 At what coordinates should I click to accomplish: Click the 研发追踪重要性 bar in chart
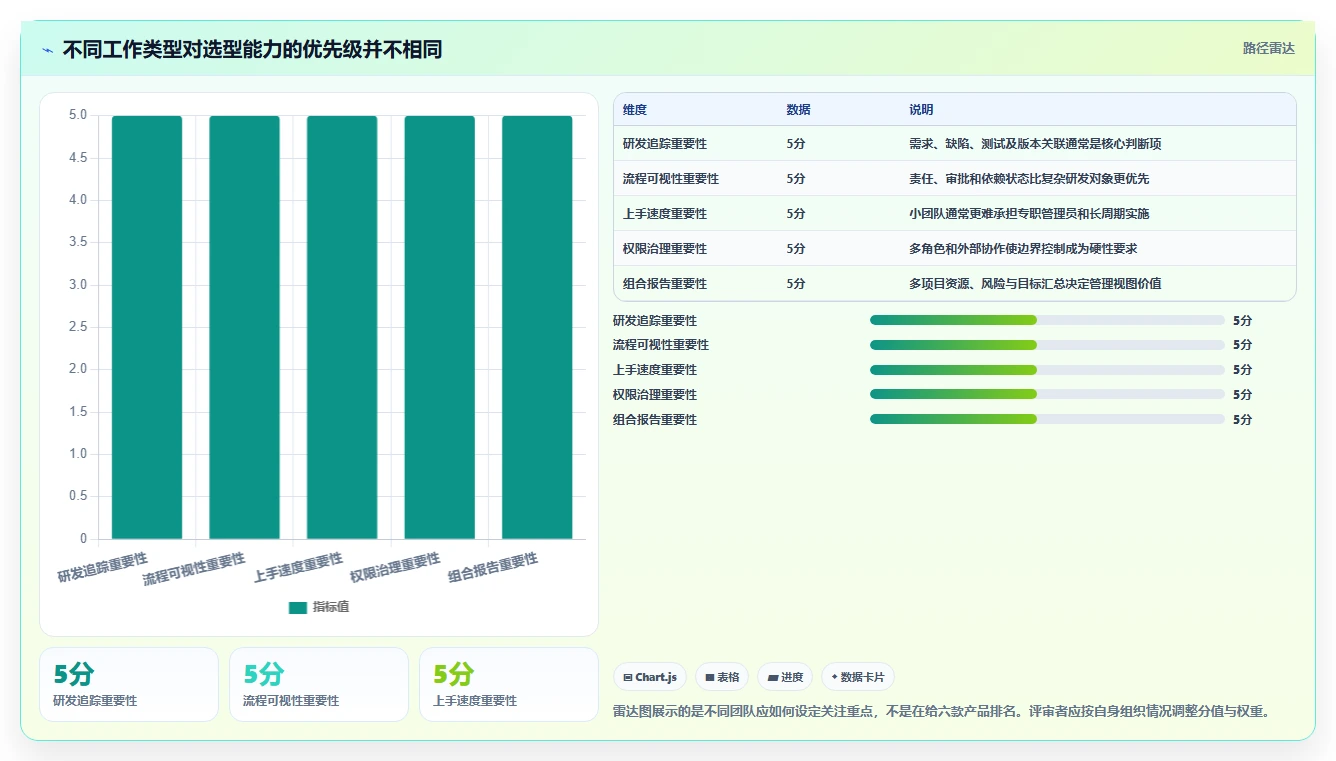click(x=147, y=327)
